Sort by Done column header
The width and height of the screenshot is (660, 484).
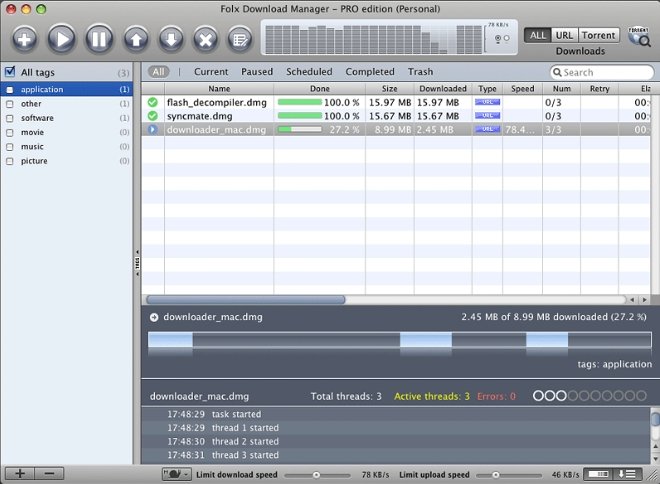[319, 89]
